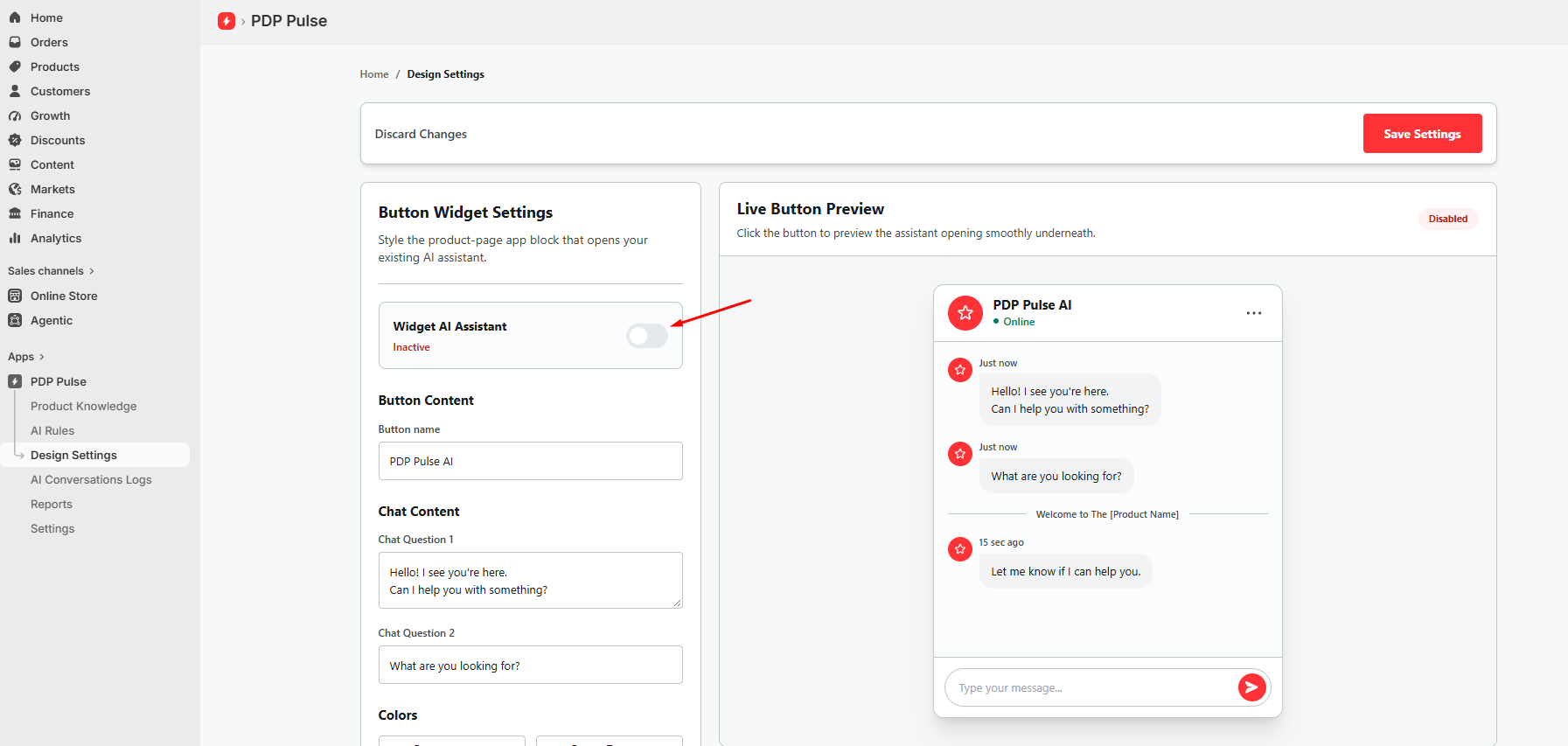Open AI Rules page
This screenshot has width=1568, height=746.
click(52, 430)
